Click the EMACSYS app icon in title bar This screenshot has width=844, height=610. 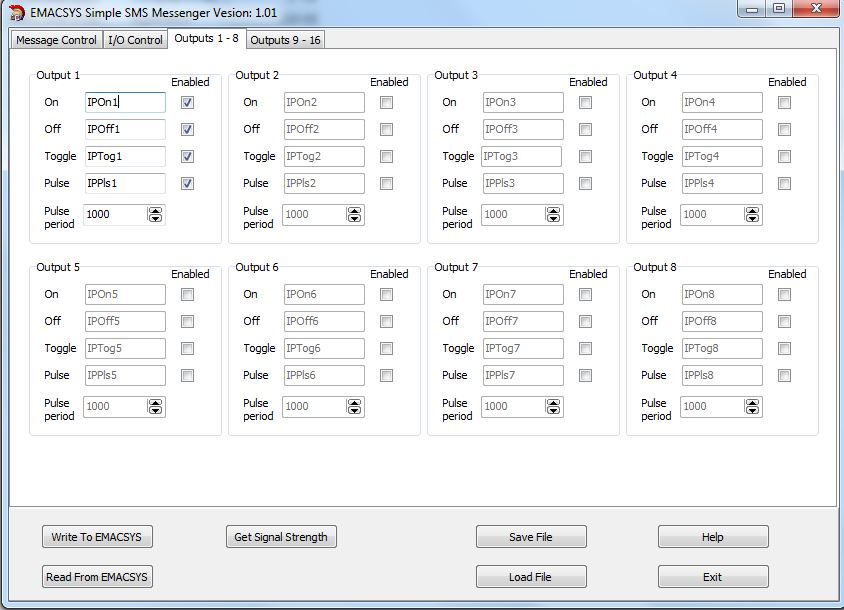tap(16, 12)
